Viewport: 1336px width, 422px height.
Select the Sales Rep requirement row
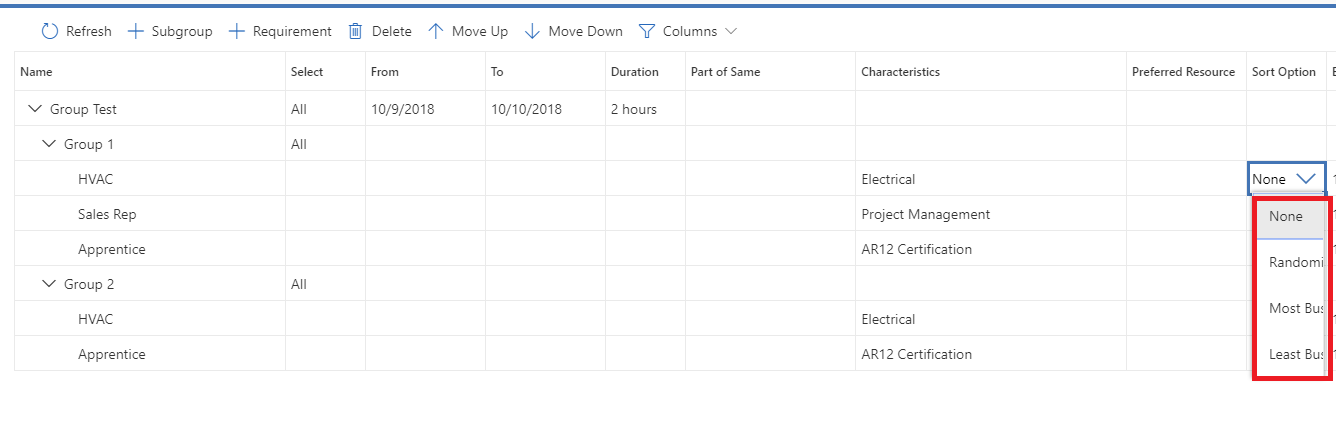click(x=107, y=214)
